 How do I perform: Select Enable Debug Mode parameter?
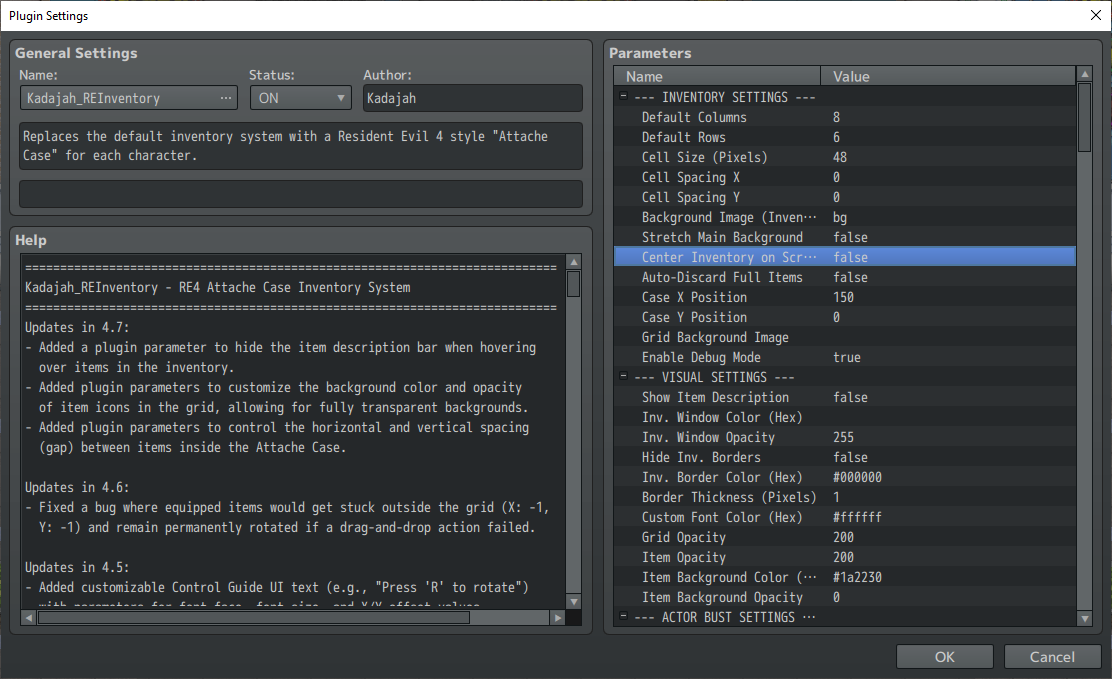pos(845,357)
